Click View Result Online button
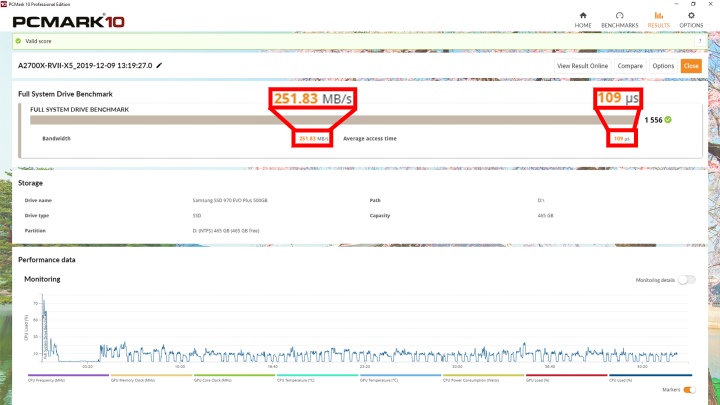 coord(582,66)
